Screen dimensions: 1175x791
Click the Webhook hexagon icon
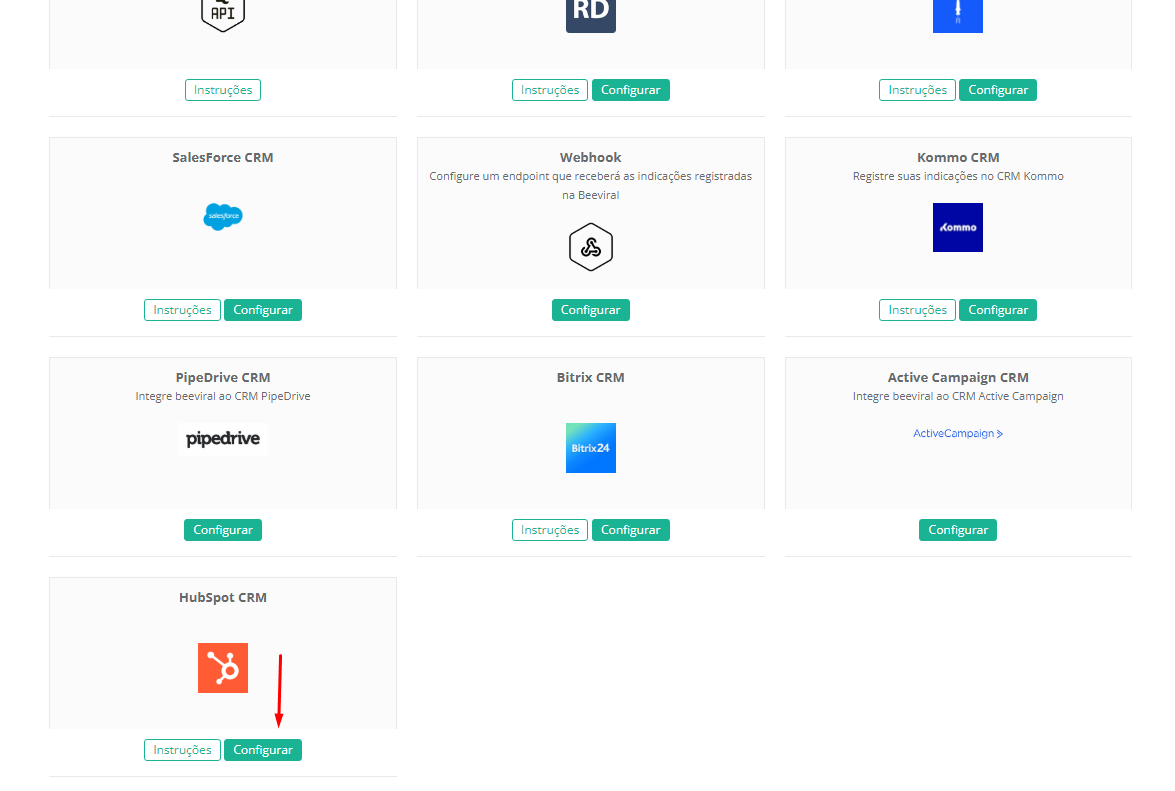590,247
